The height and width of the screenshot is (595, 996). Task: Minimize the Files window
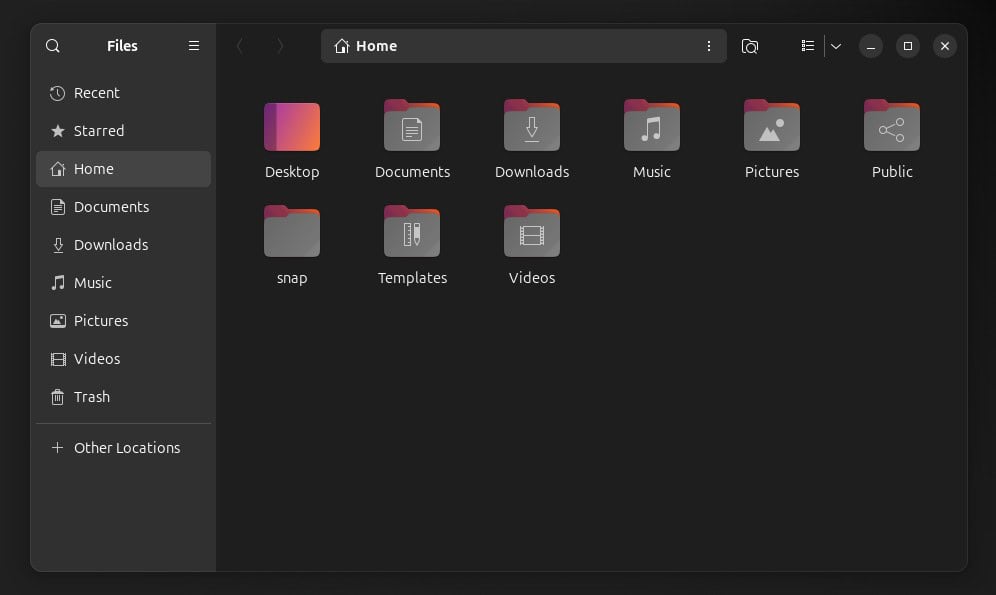coord(871,46)
